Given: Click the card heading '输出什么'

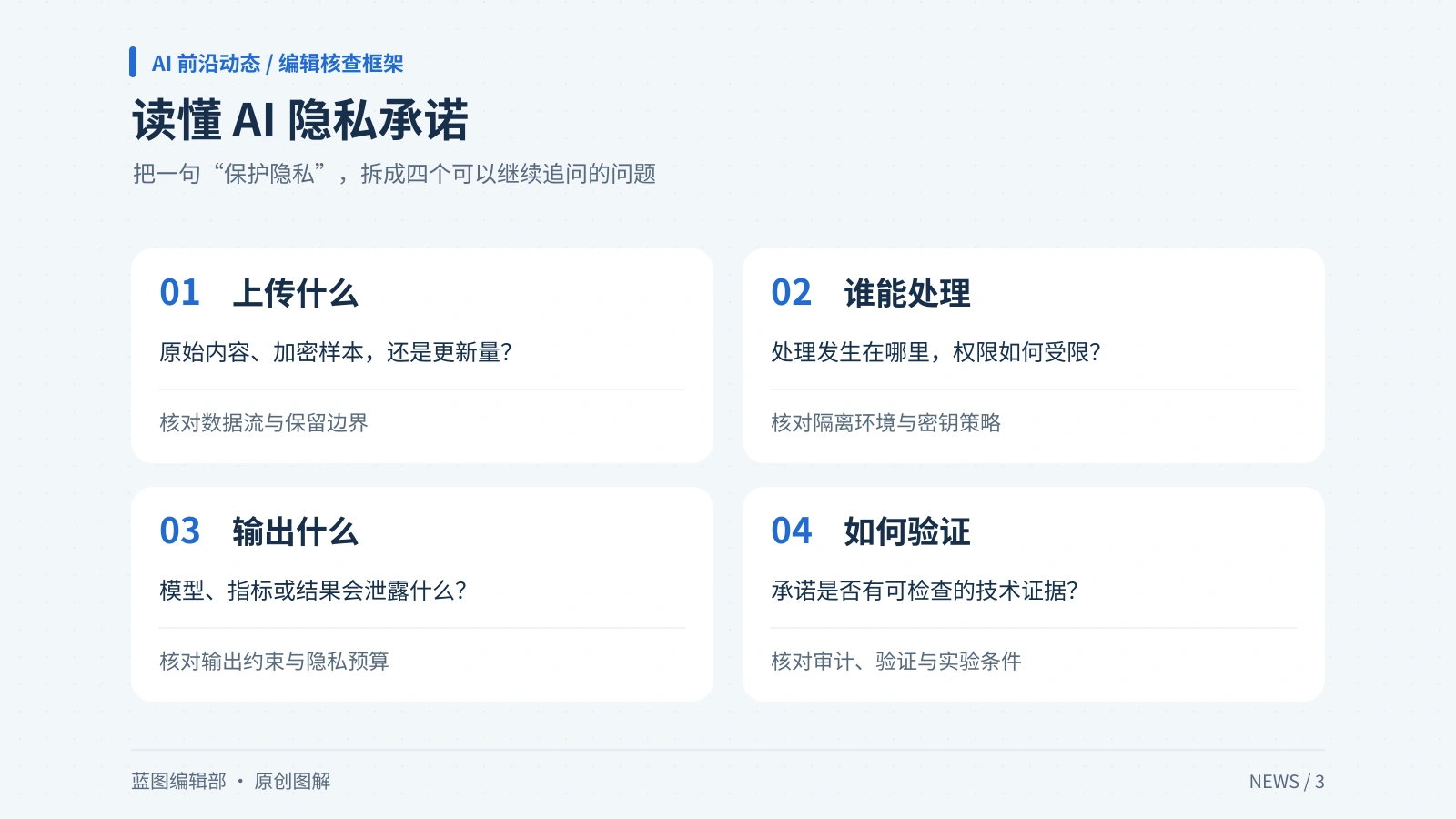Looking at the screenshot, I should (296, 531).
